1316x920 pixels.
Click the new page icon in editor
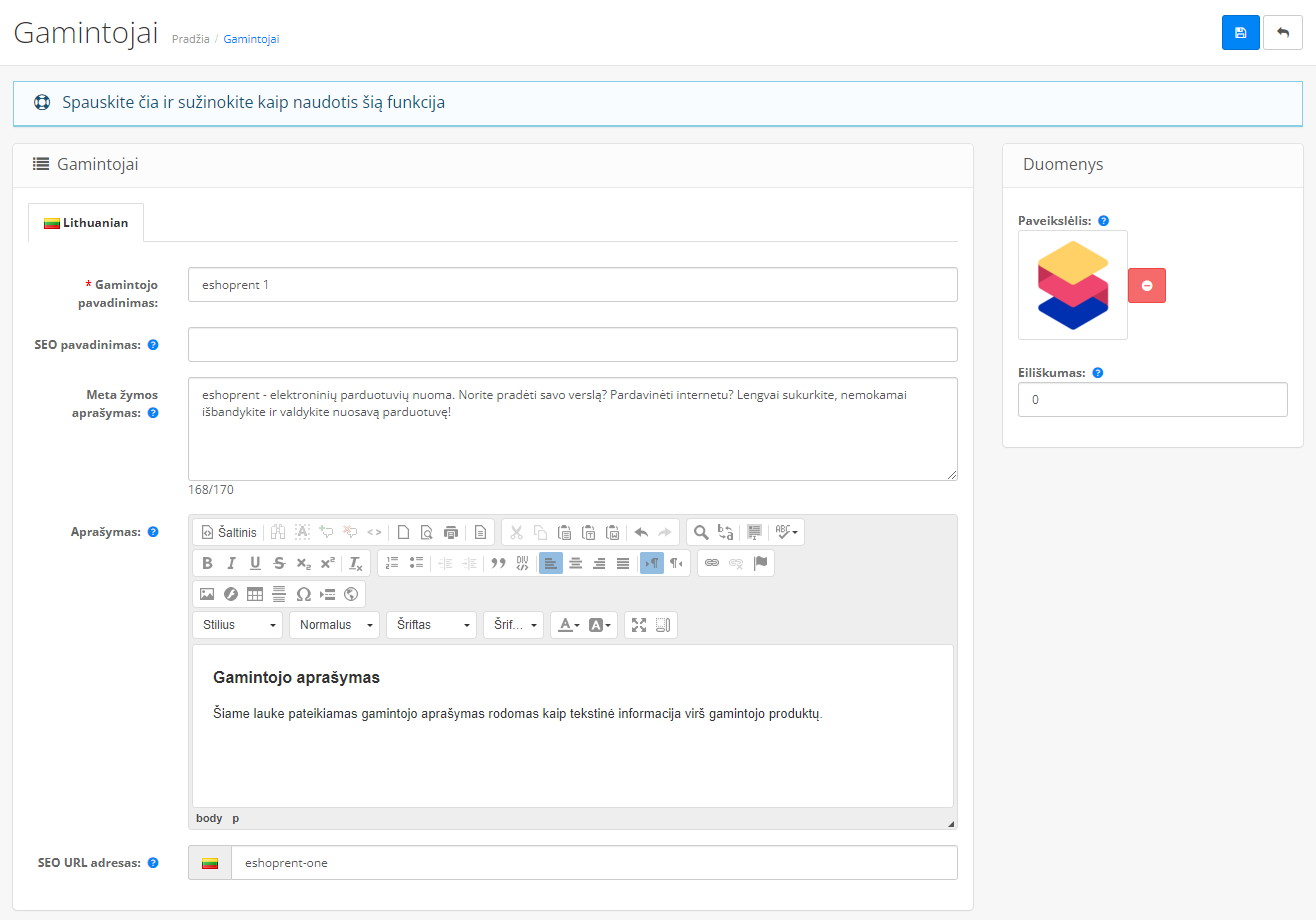click(x=404, y=532)
